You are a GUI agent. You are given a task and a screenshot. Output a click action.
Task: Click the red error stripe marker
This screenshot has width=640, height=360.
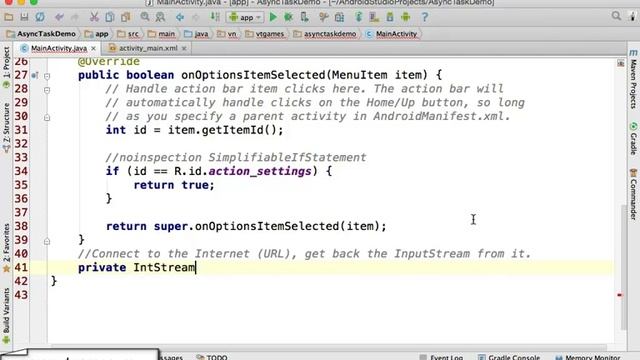[619, 295]
